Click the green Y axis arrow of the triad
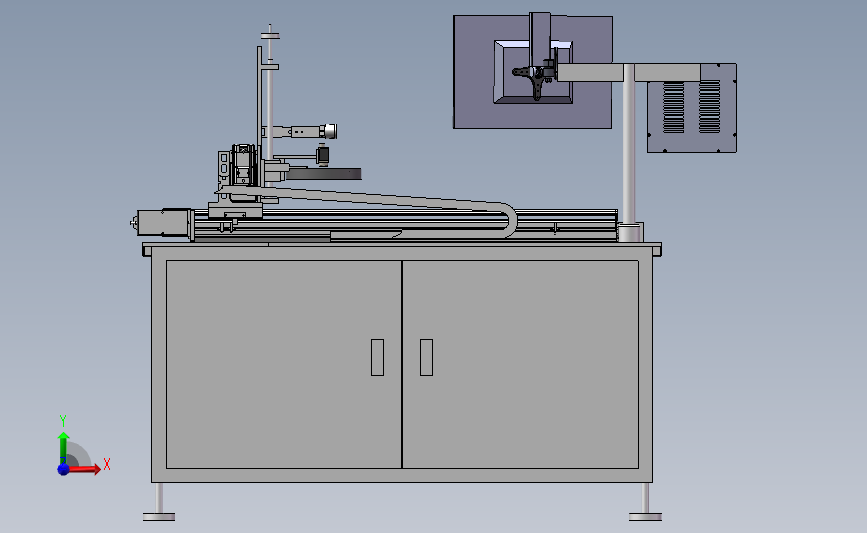This screenshot has width=867, height=533. pyautogui.click(x=63, y=448)
